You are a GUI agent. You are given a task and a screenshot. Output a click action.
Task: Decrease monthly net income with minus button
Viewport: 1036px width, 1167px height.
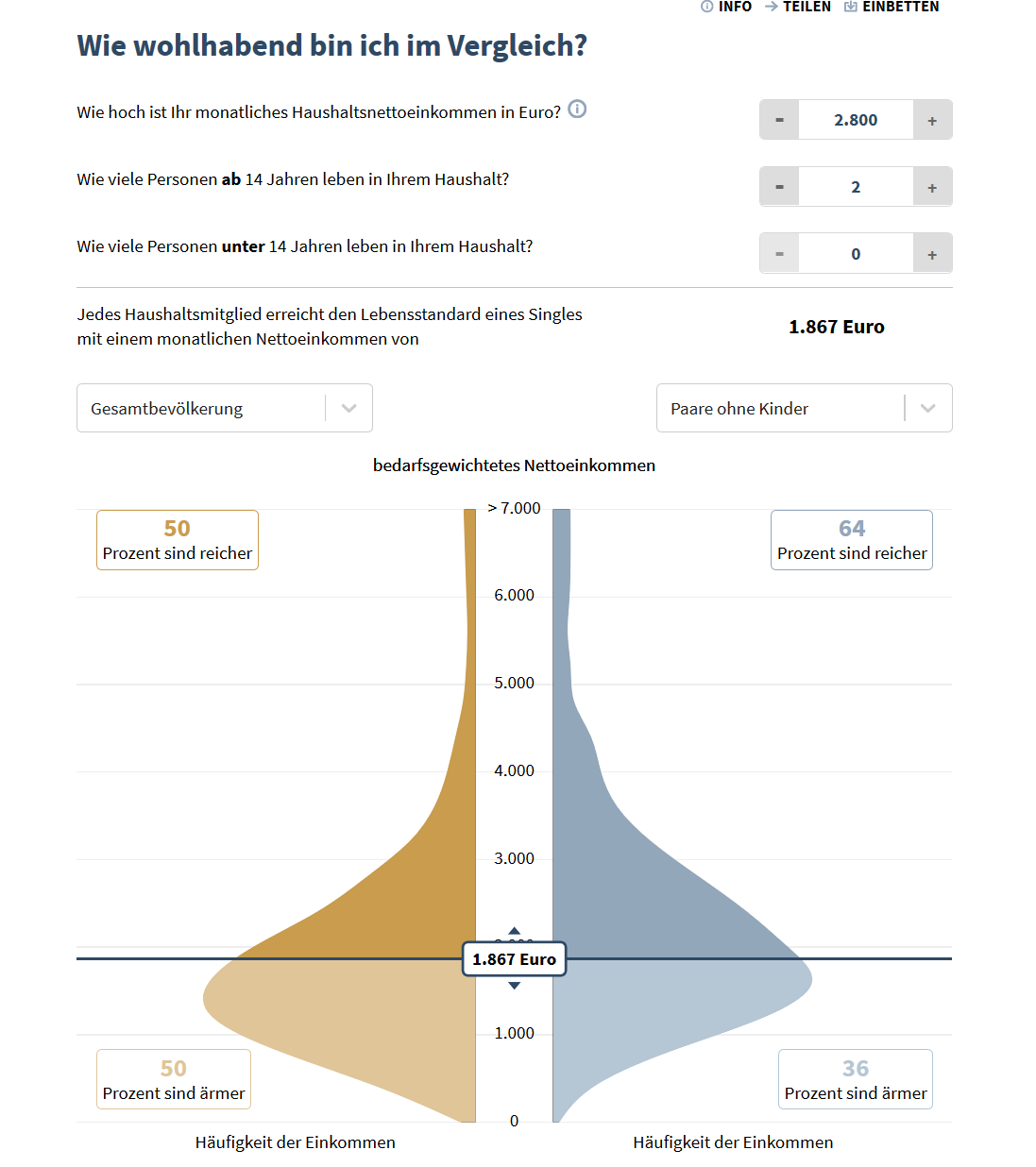[x=779, y=120]
